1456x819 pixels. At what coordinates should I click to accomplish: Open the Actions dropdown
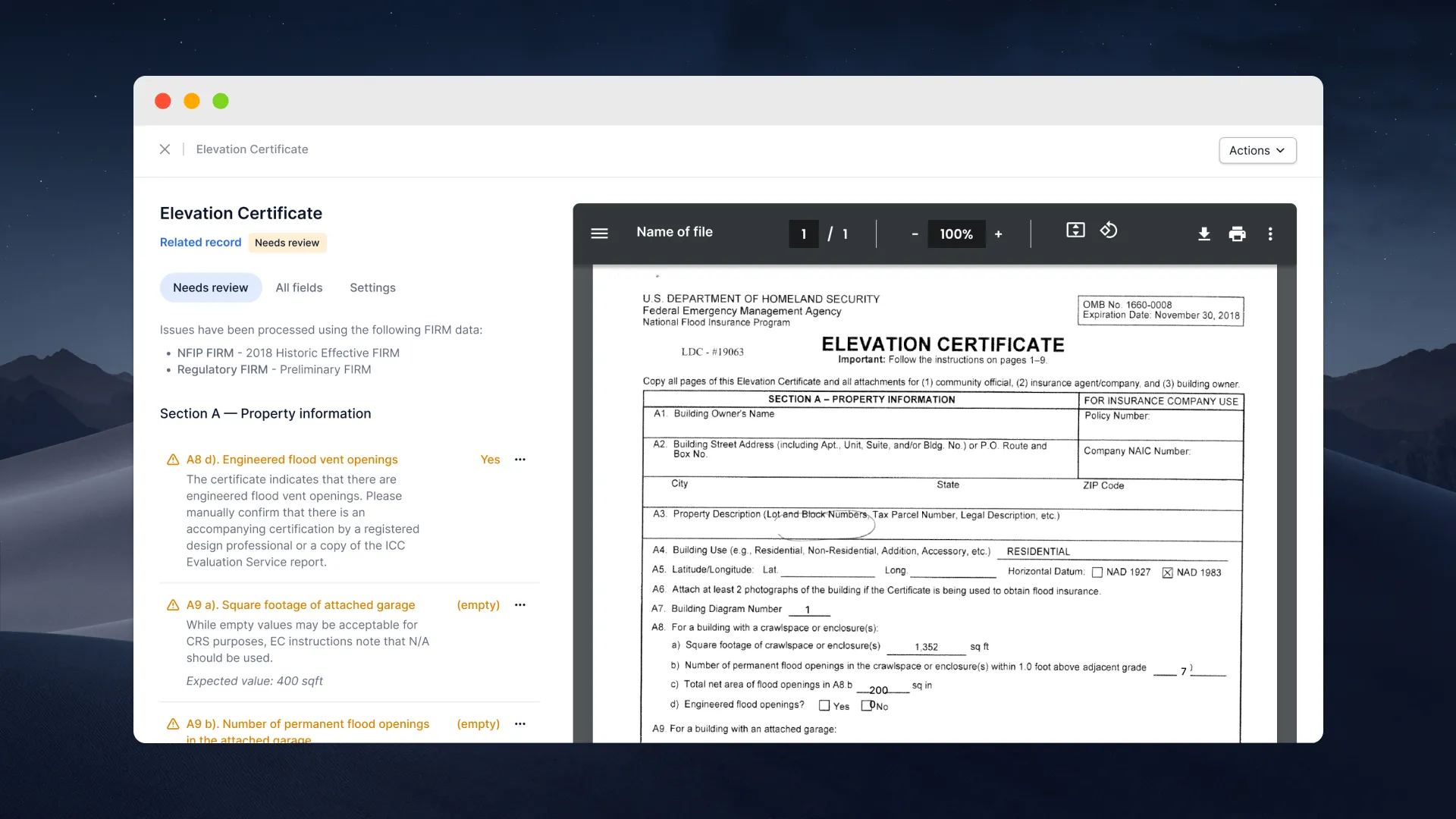click(1257, 150)
